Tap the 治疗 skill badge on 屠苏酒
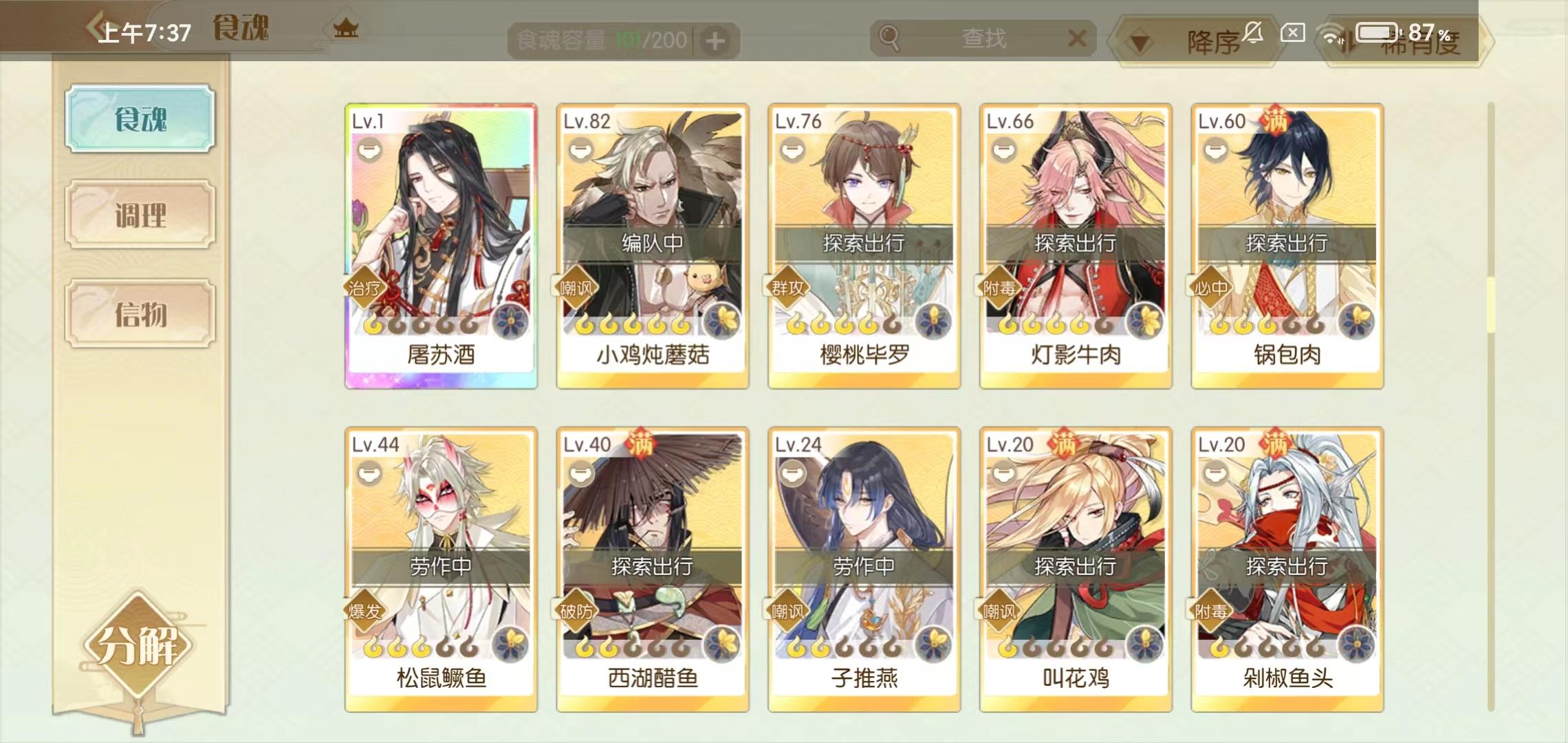Image resolution: width=1568 pixels, height=743 pixels. coord(364,288)
